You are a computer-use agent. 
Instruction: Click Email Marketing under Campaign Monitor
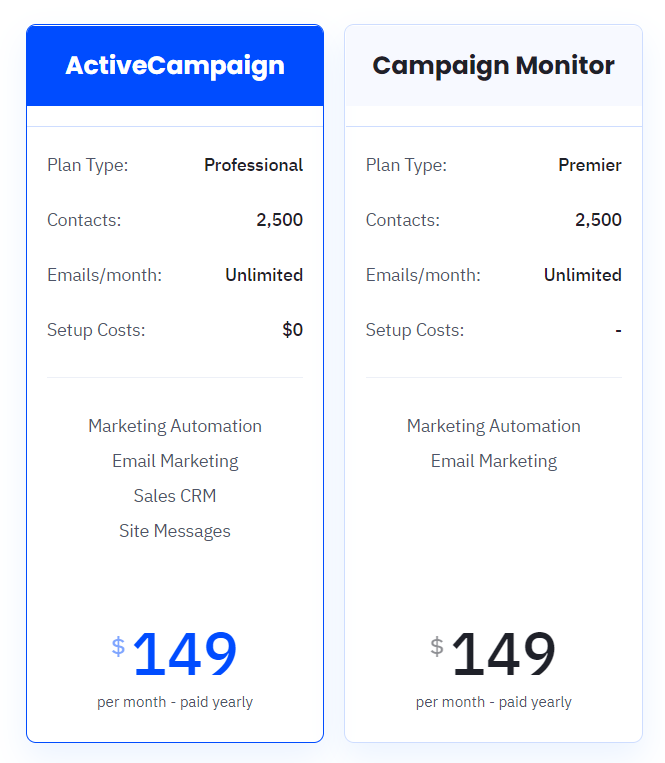tap(494, 461)
